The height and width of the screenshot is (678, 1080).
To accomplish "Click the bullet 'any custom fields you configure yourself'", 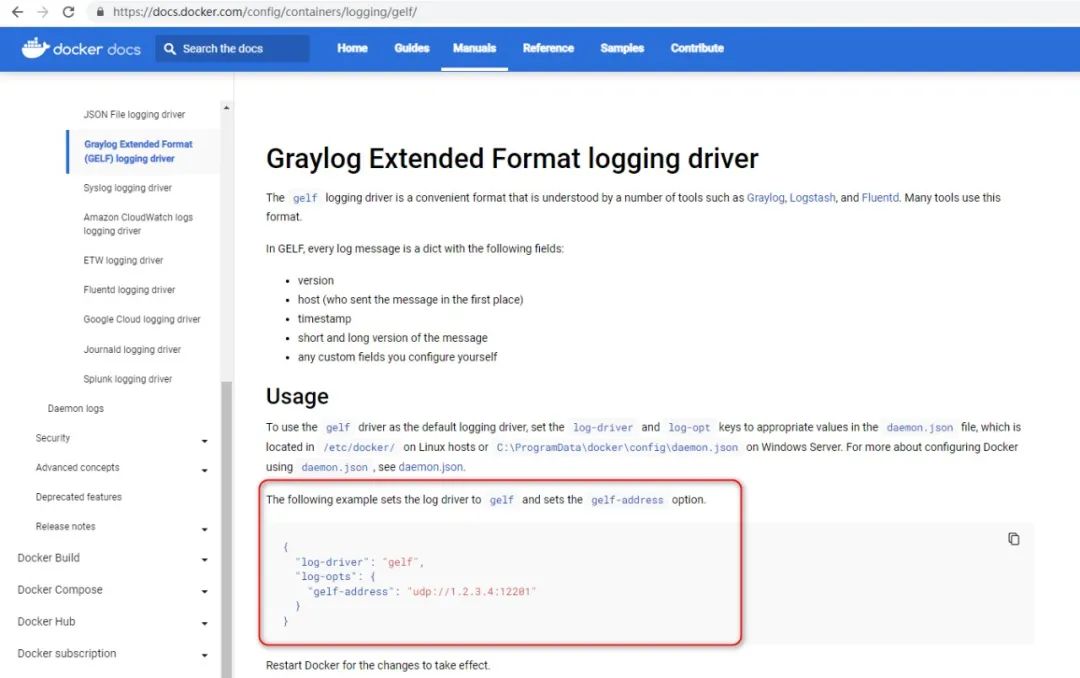I will tap(397, 357).
